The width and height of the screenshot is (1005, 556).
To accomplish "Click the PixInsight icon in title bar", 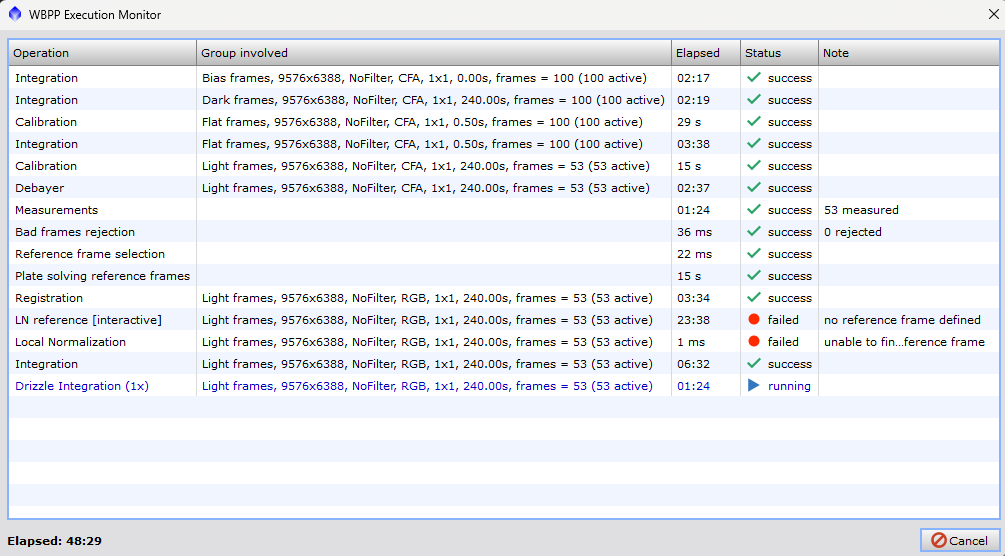I will click(x=15, y=14).
